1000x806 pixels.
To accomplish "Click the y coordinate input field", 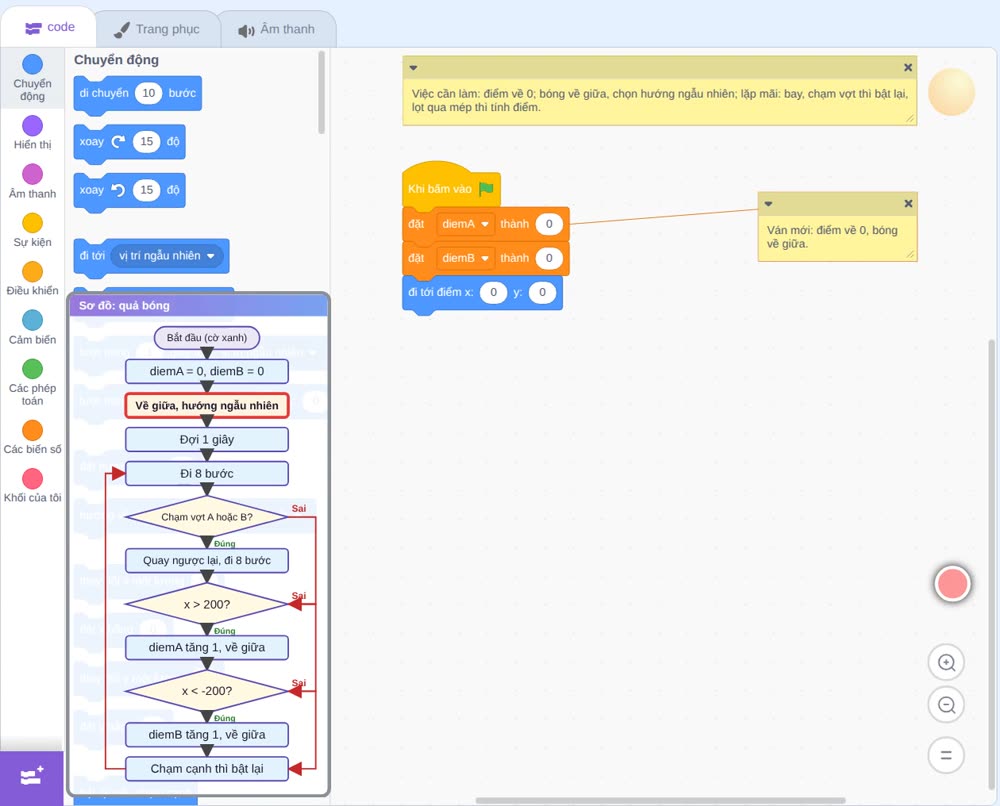I will click(x=542, y=292).
